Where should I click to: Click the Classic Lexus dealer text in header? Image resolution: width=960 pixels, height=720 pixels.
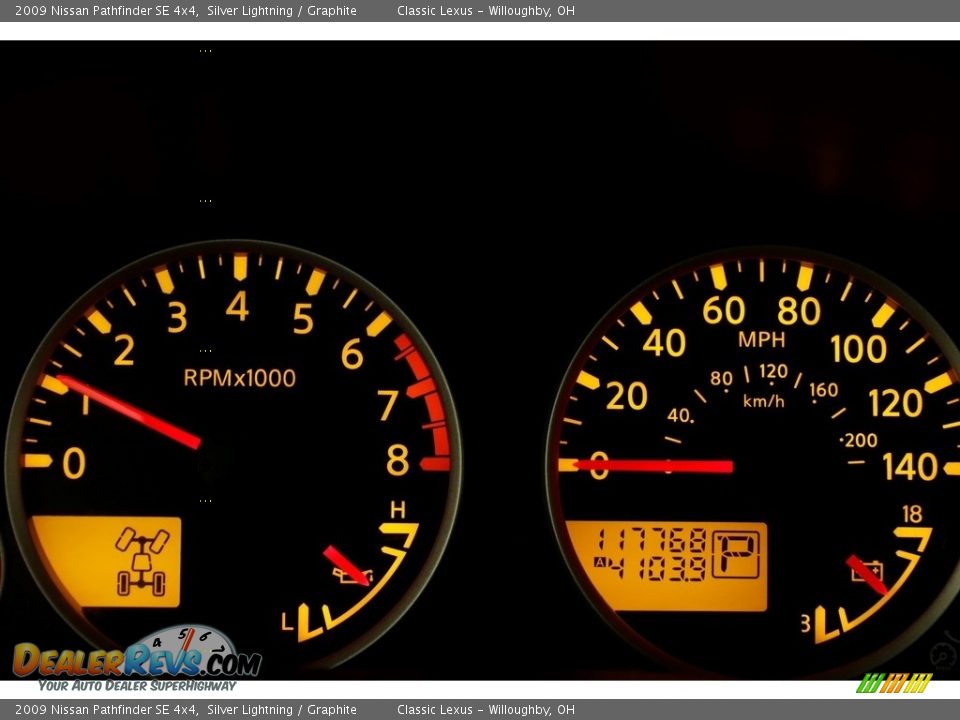coord(485,11)
